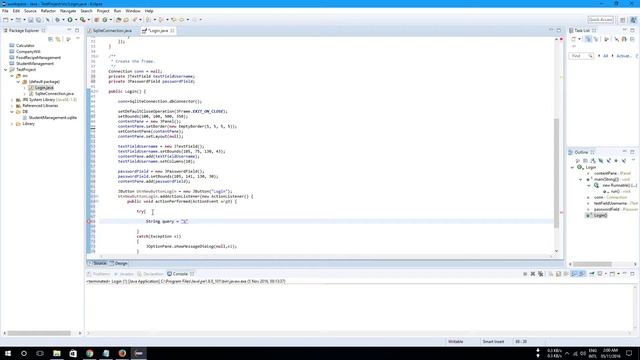Expand the JRE System Library node
The image size is (640, 360).
pyautogui.click(x=12, y=100)
